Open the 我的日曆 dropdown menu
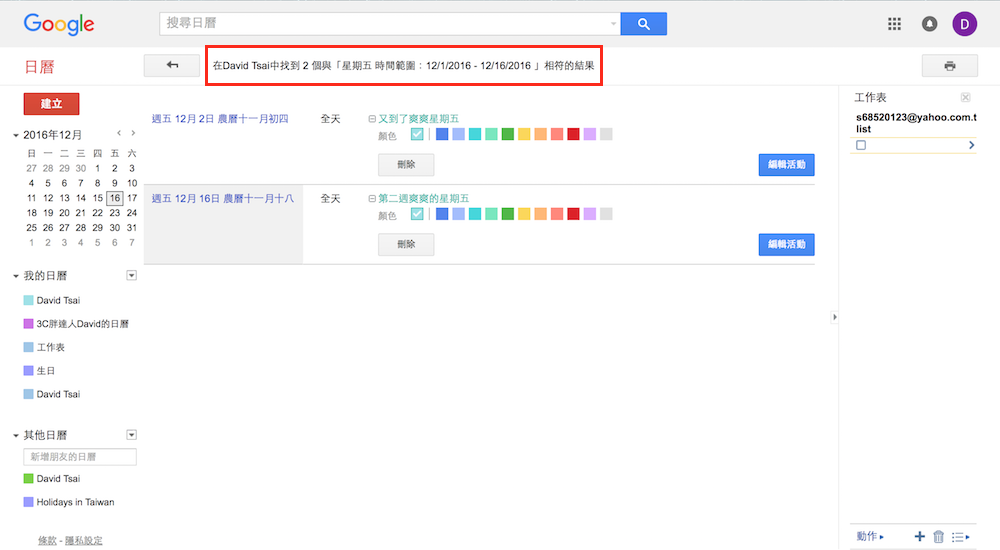The width and height of the screenshot is (1000, 550). click(x=131, y=275)
